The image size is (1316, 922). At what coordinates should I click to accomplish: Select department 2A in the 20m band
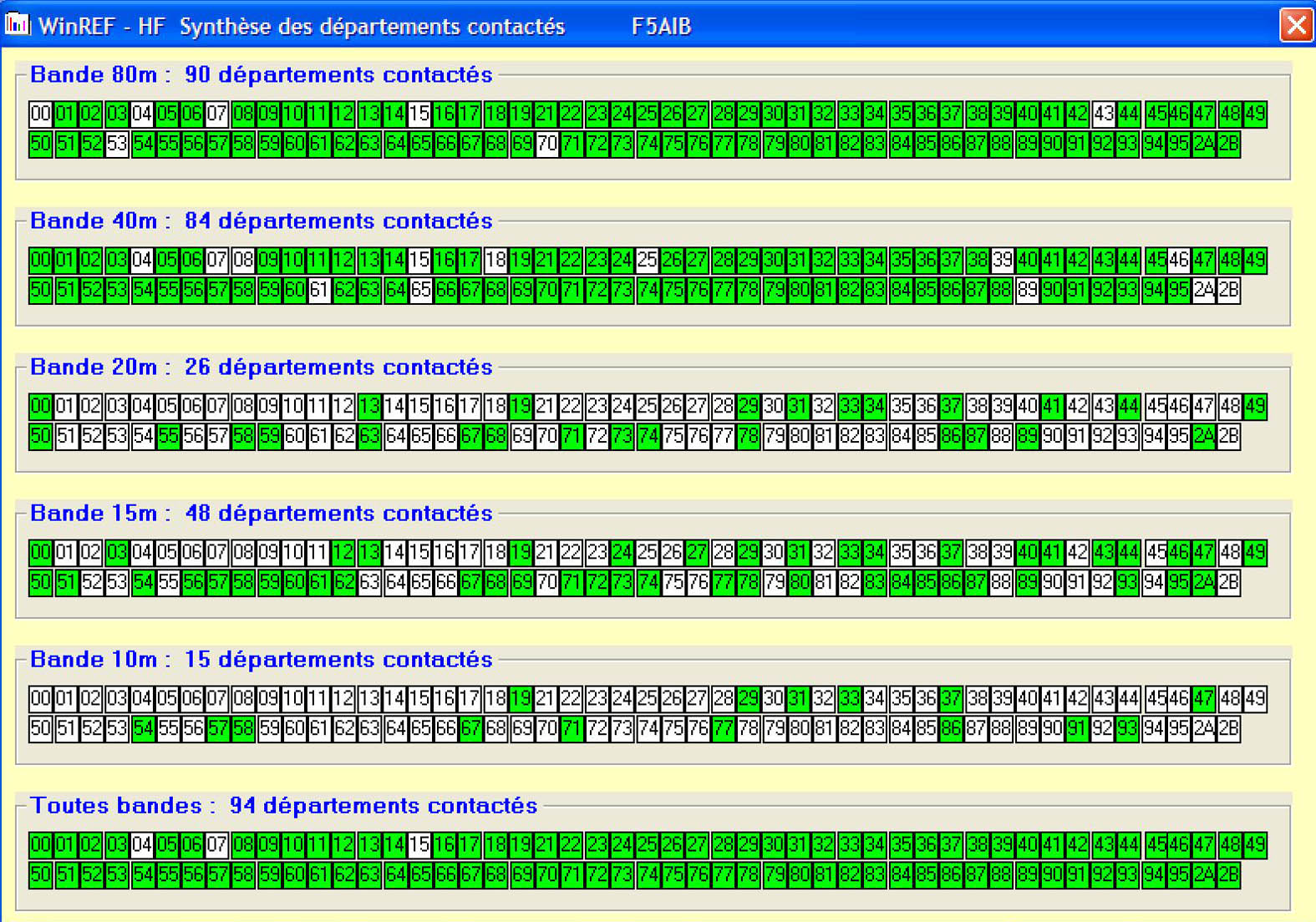click(x=1203, y=436)
